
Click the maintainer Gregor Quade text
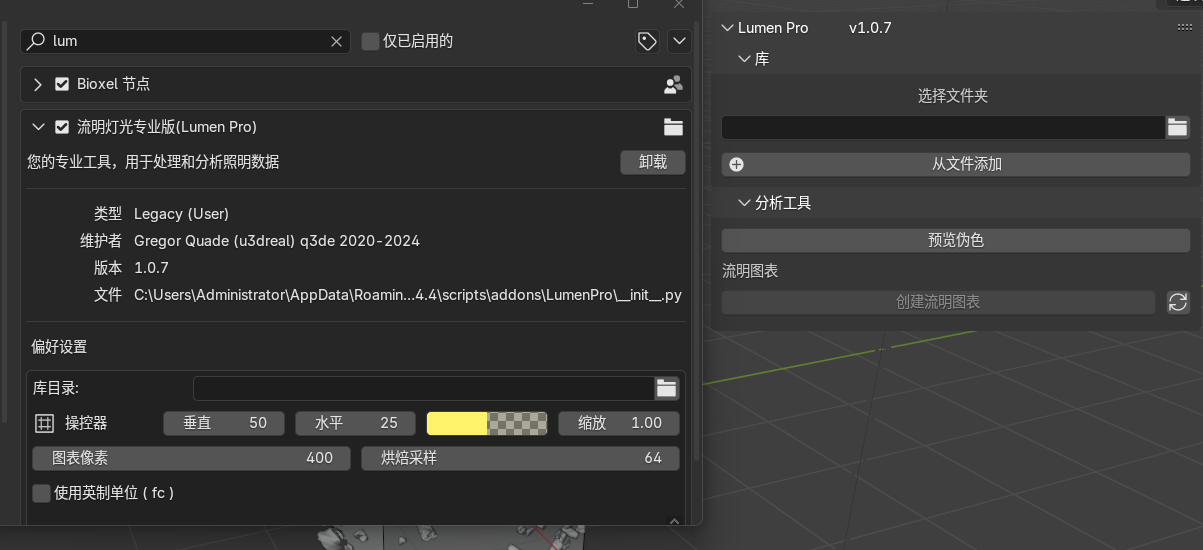click(x=277, y=241)
